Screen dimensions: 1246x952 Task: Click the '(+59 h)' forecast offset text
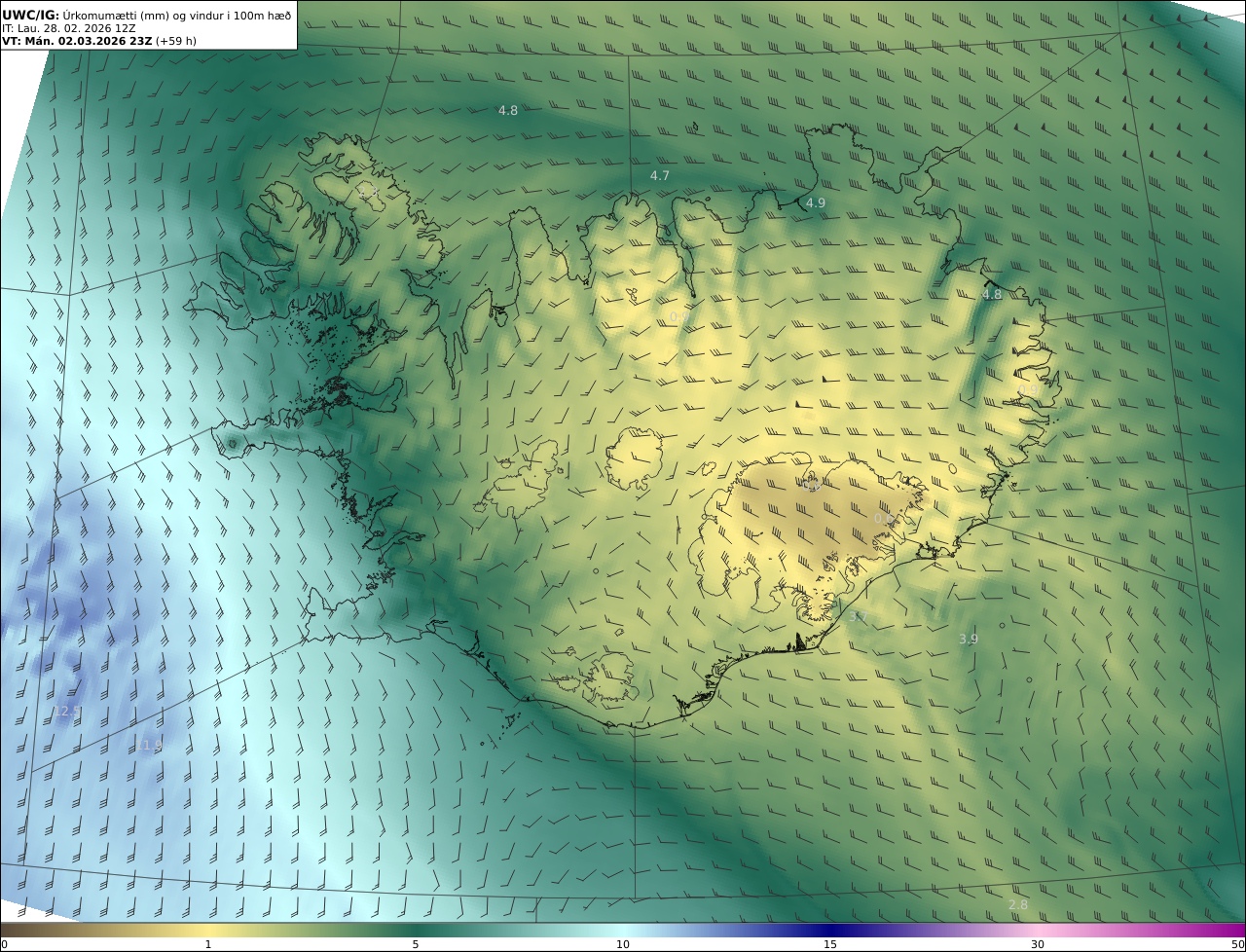[176, 41]
